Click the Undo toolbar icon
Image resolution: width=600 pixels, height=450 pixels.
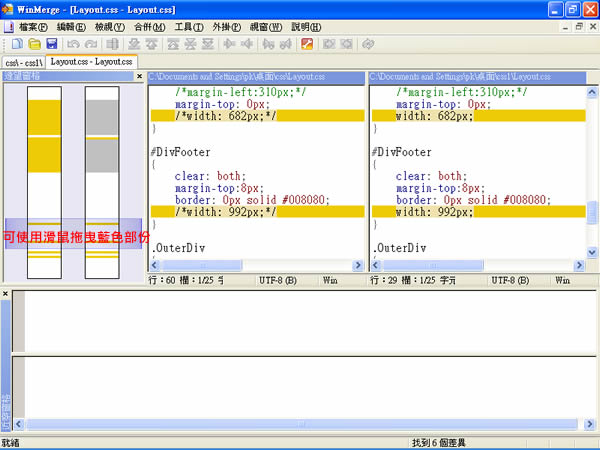pos(73,44)
